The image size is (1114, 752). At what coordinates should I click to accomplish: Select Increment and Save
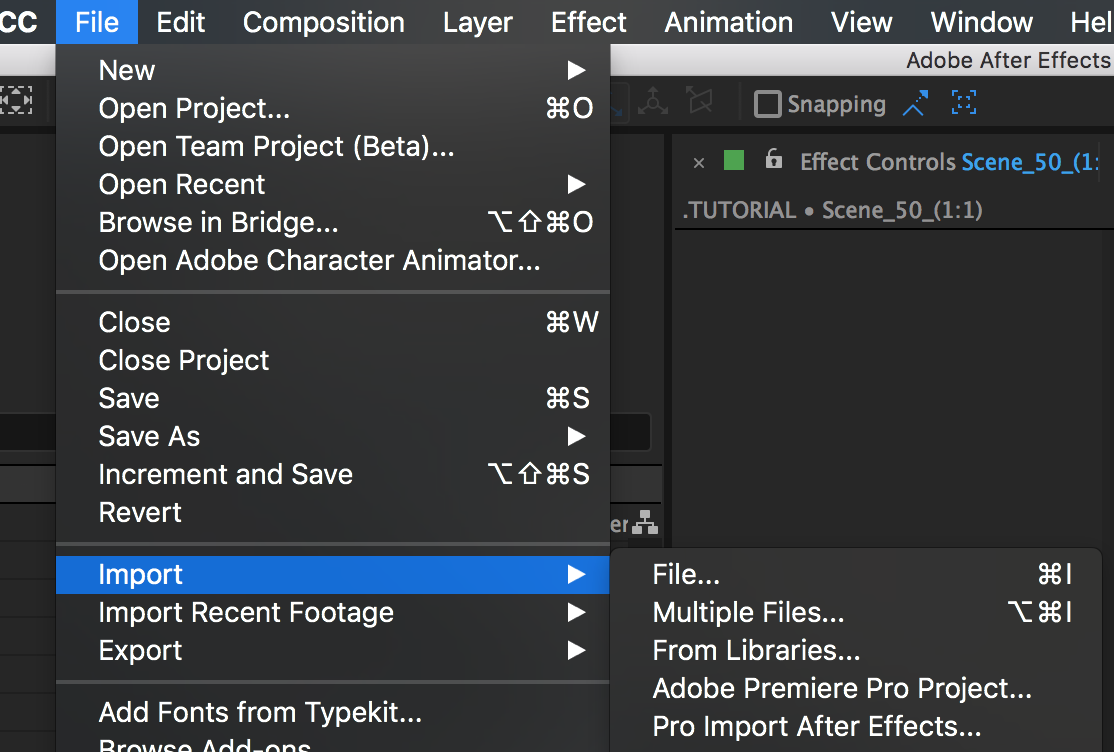click(226, 474)
